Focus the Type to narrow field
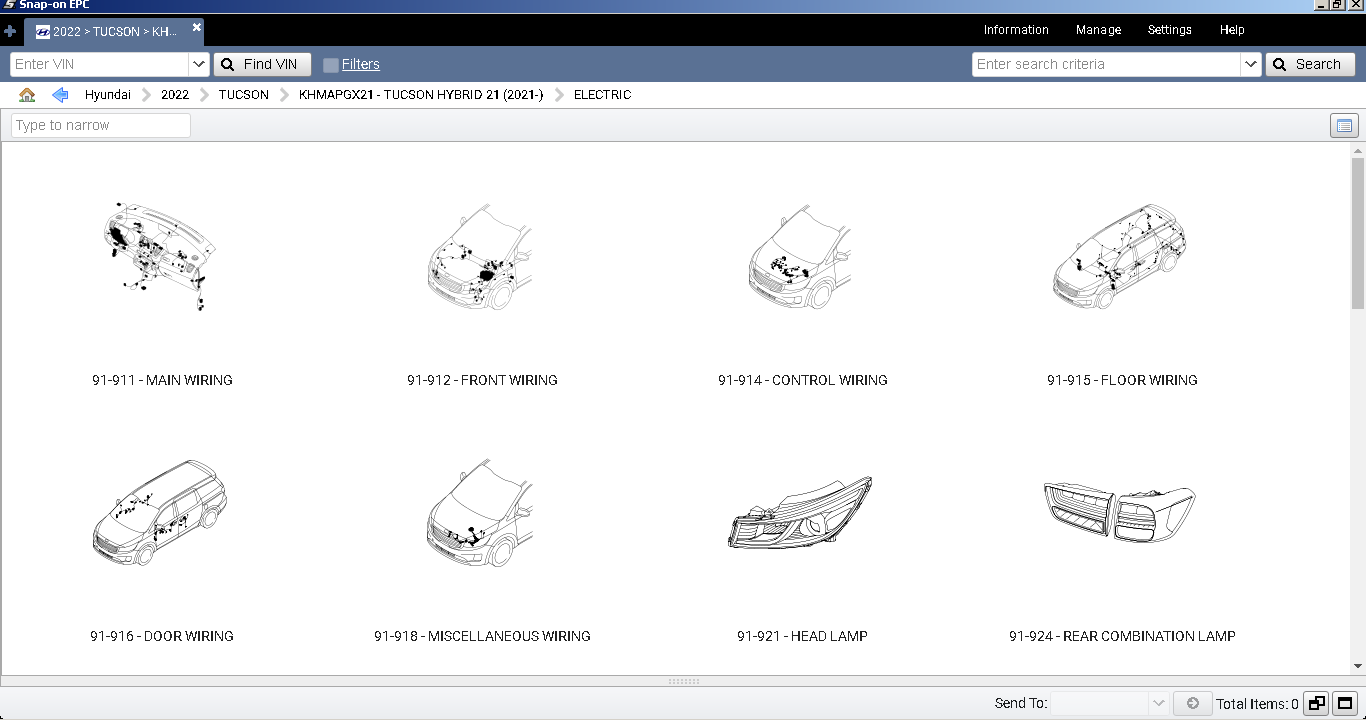 [101, 125]
